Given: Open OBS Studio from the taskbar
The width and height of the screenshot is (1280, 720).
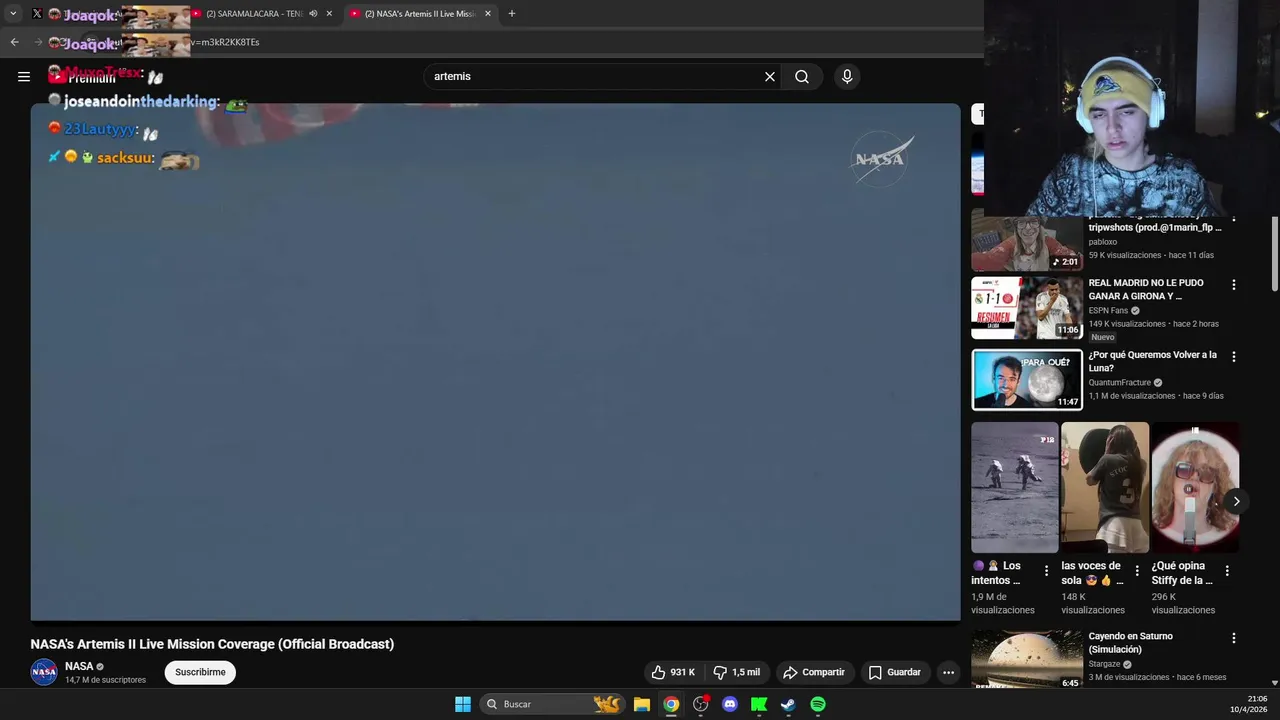Looking at the screenshot, I should (x=700, y=704).
